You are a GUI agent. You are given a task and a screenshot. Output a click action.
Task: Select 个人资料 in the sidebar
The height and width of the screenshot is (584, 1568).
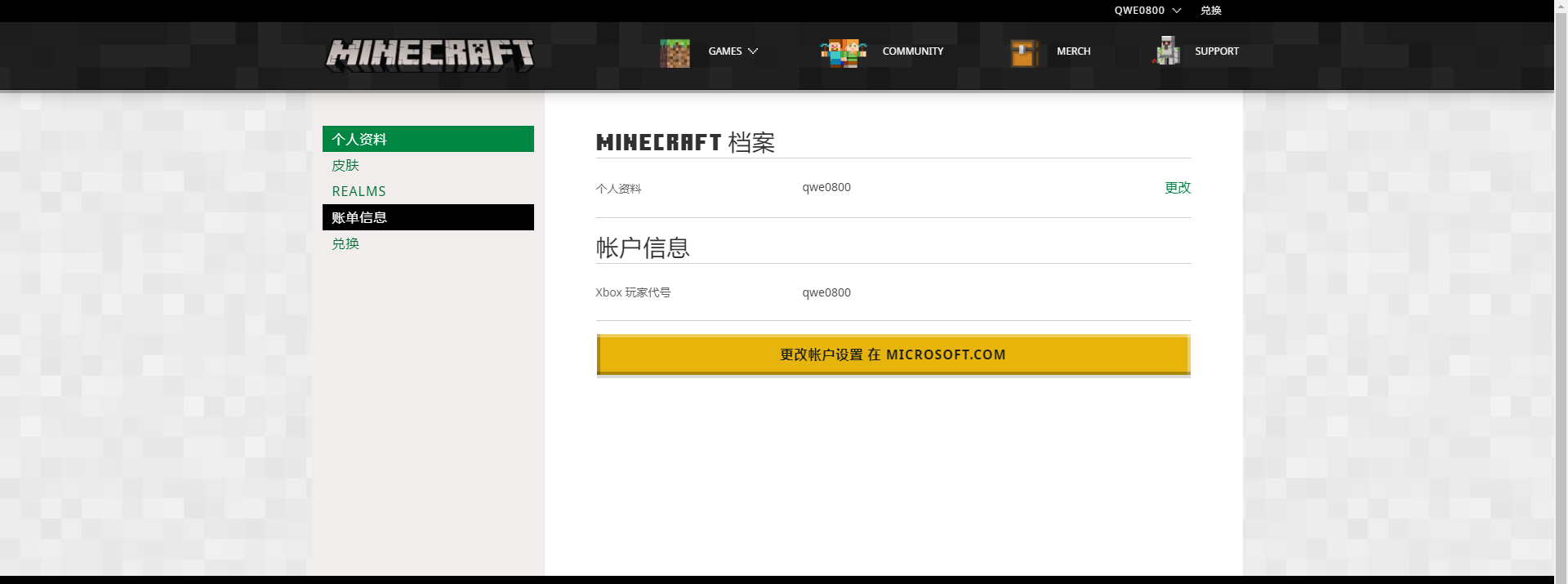point(428,139)
